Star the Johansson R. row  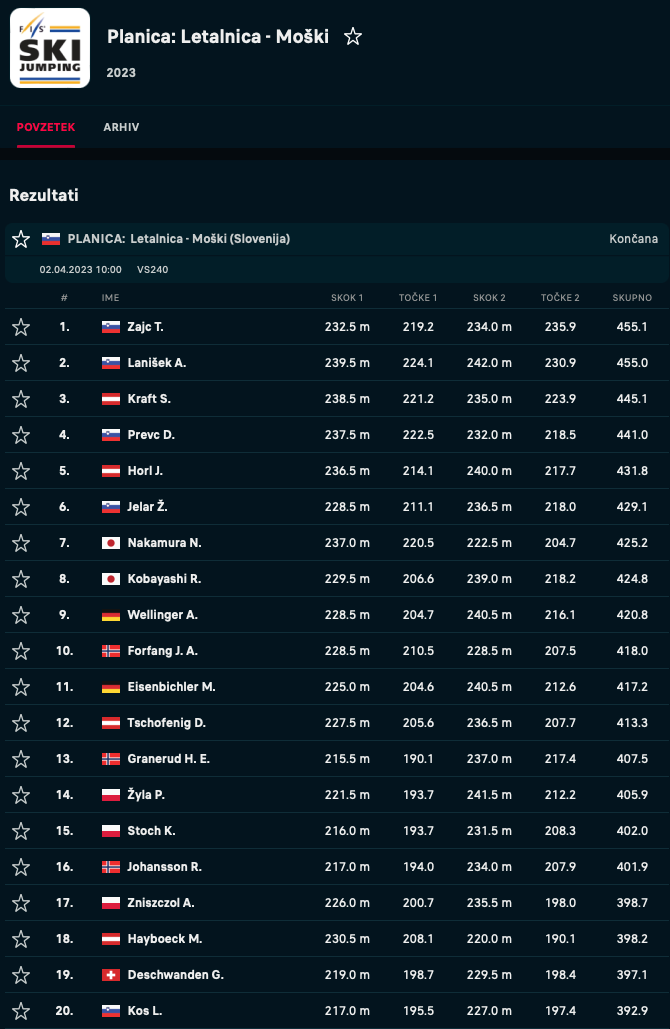pyautogui.click(x=21, y=868)
